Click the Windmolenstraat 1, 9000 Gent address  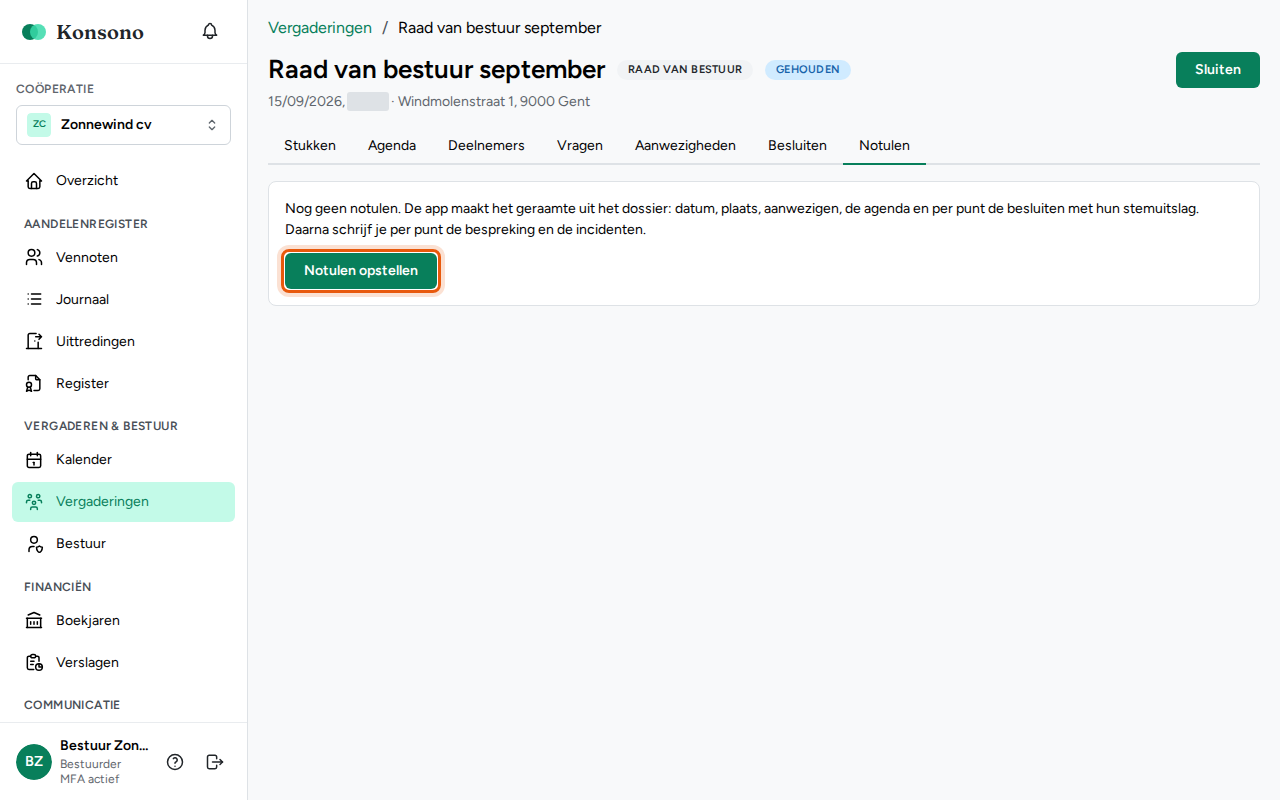[494, 102]
